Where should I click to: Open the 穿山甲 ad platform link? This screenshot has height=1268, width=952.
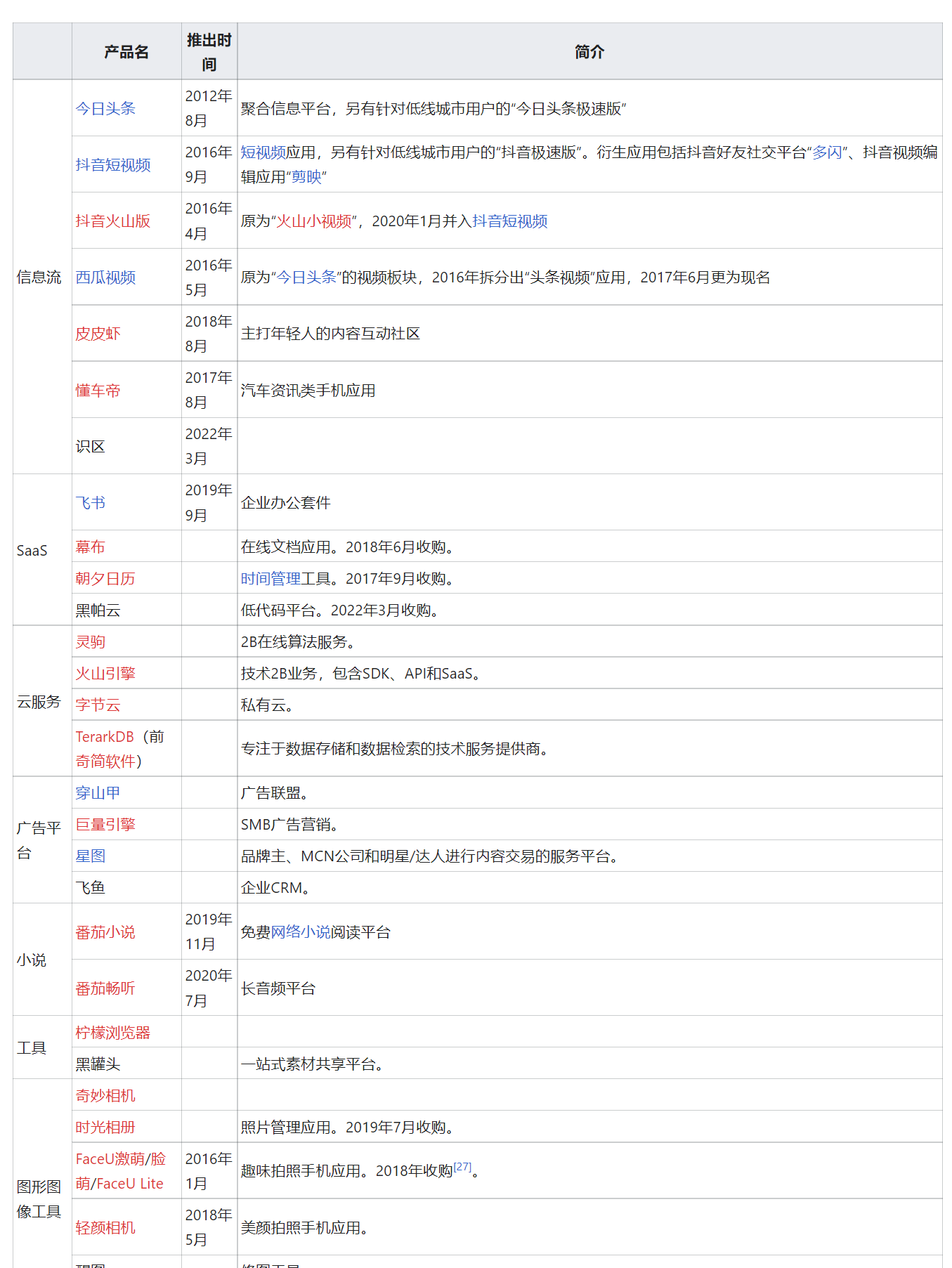[x=98, y=792]
